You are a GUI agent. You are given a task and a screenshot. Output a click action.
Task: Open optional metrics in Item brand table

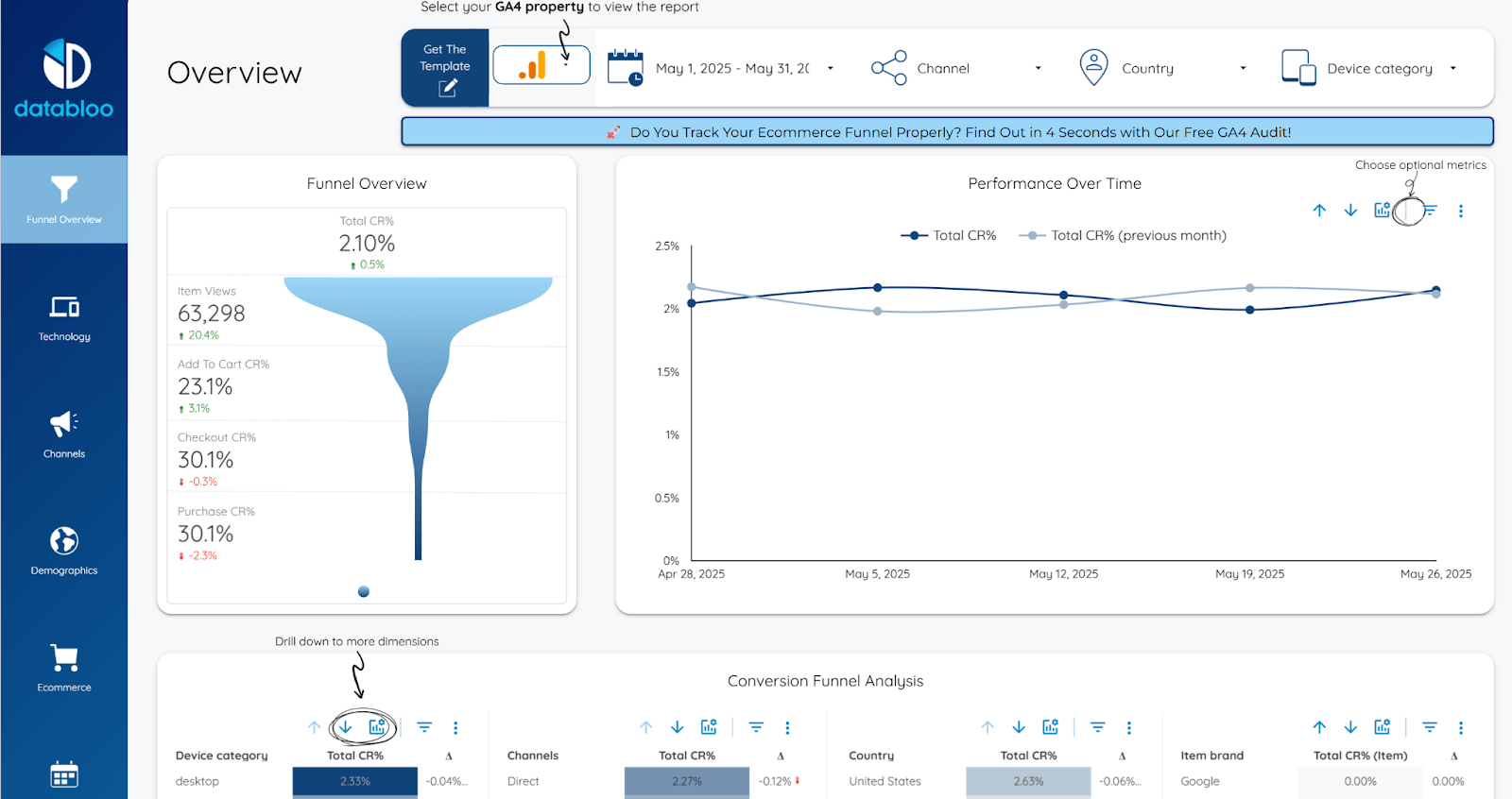point(1383,727)
